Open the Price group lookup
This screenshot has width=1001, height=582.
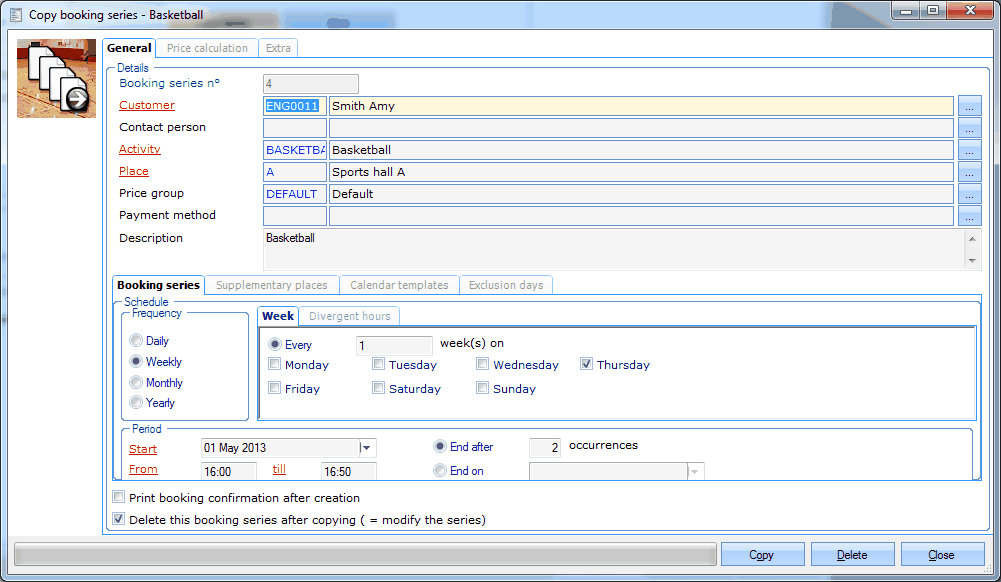(969, 193)
